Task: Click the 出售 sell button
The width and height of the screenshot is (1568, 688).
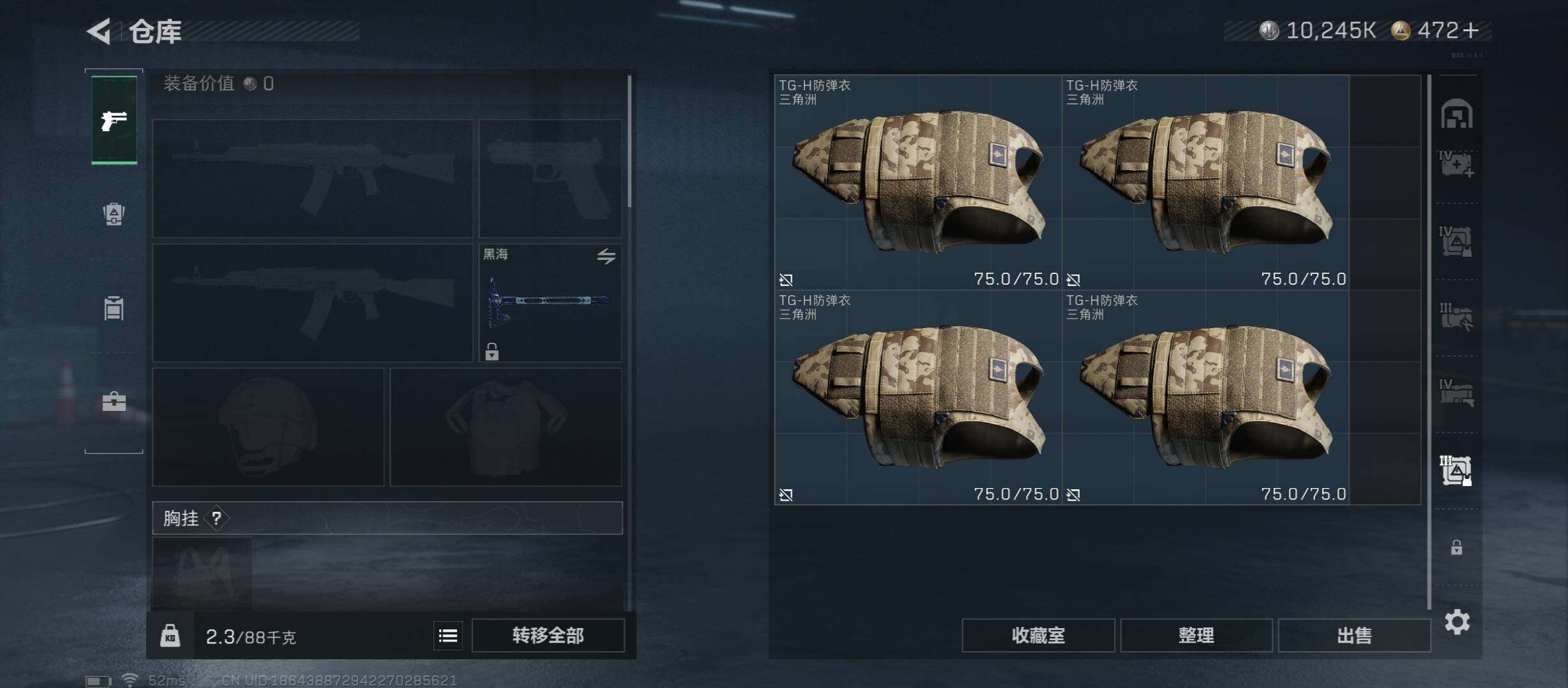Action: (x=1354, y=635)
